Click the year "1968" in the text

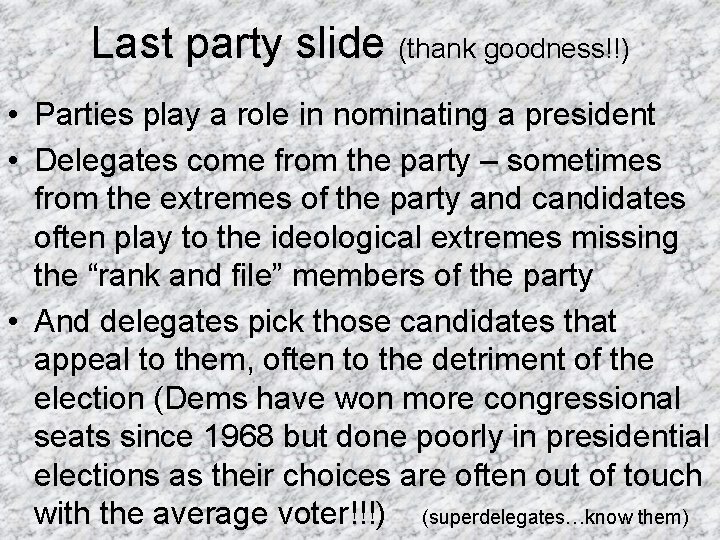(x=239, y=436)
